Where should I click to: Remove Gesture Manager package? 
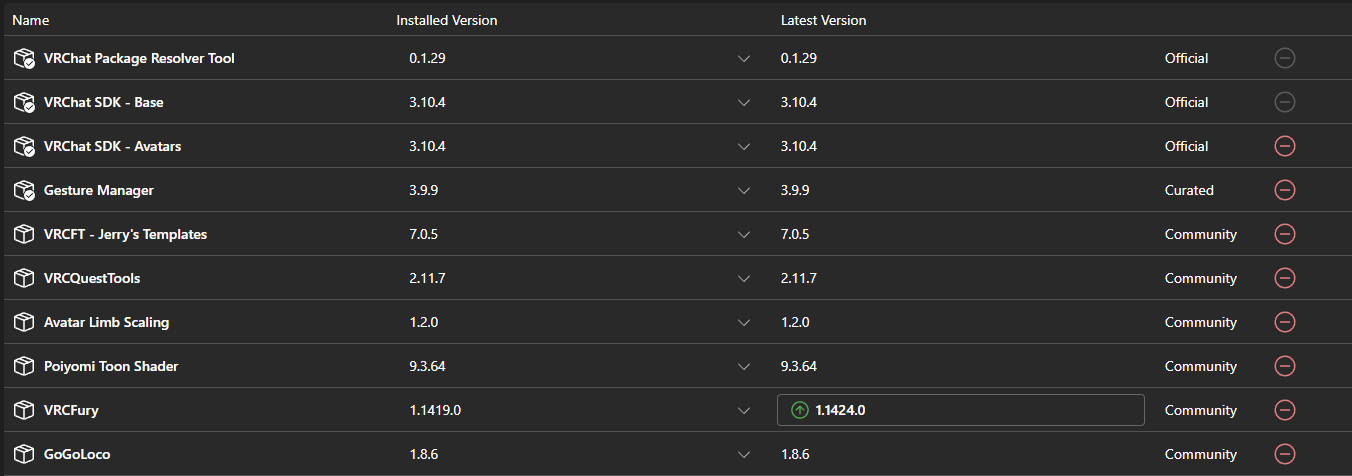coord(1285,190)
